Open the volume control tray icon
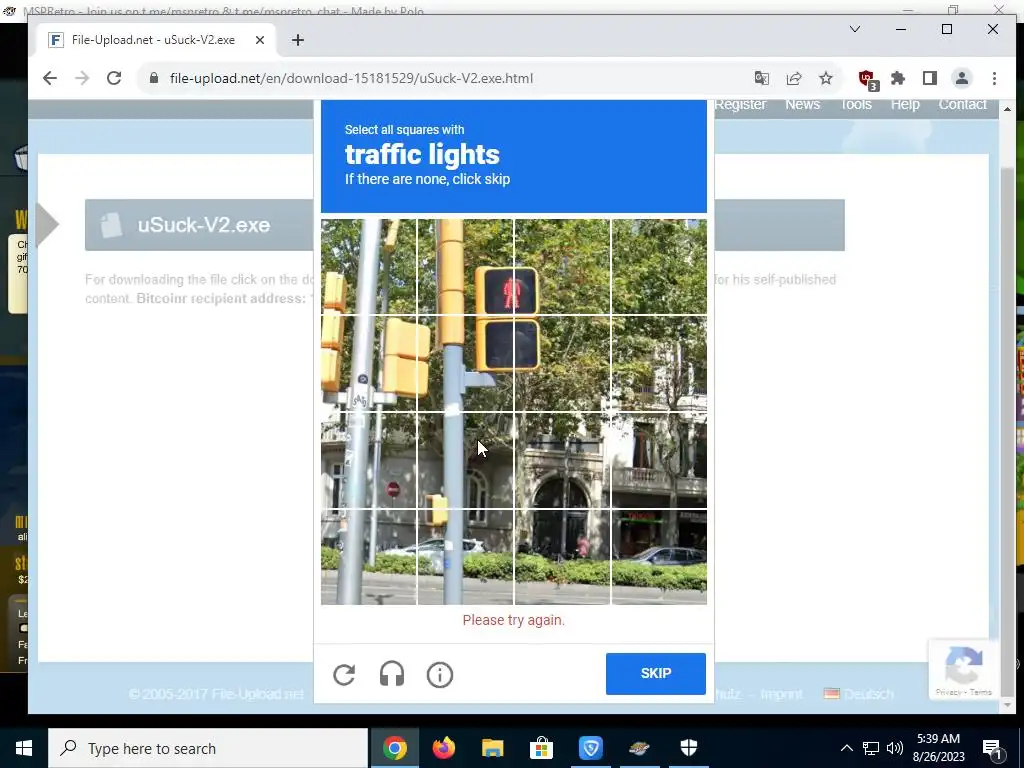This screenshot has width=1024, height=768. tap(895, 748)
